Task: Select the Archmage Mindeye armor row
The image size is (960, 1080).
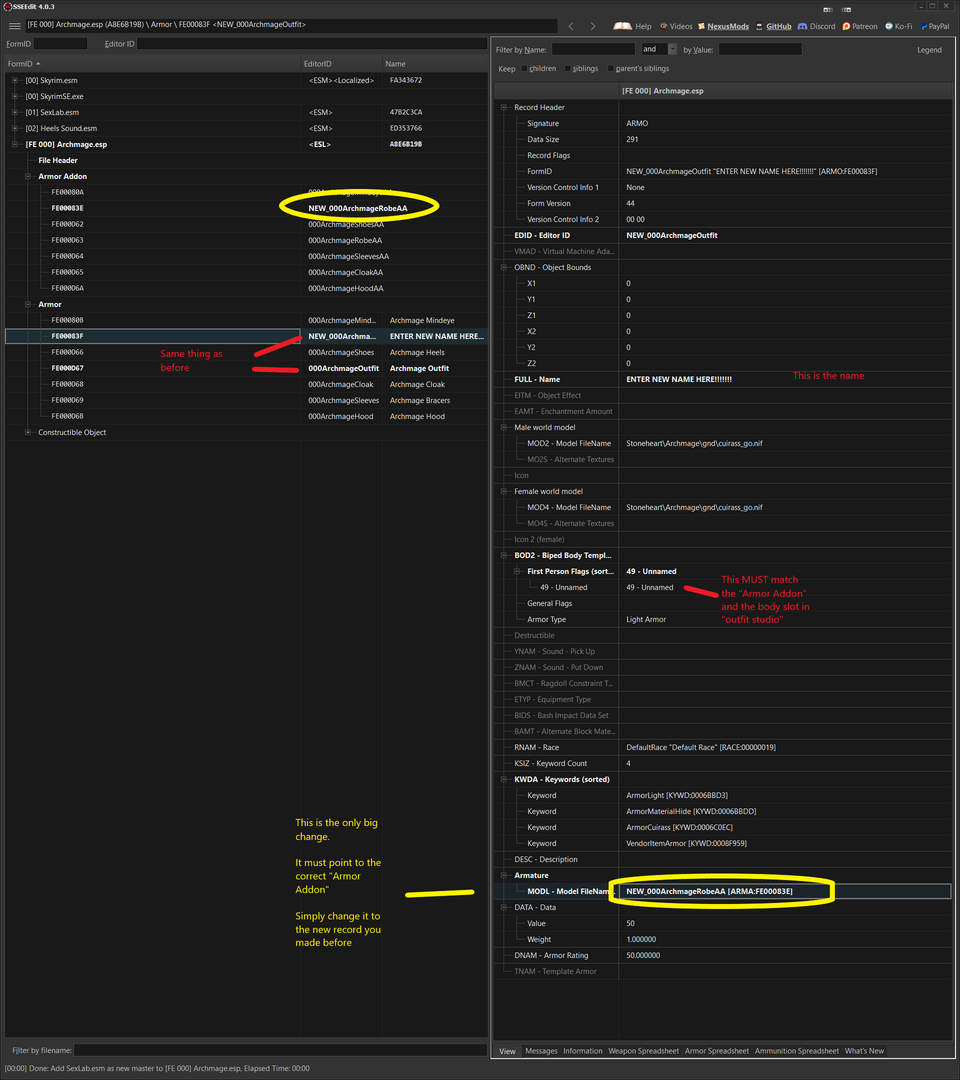Action: coord(246,320)
